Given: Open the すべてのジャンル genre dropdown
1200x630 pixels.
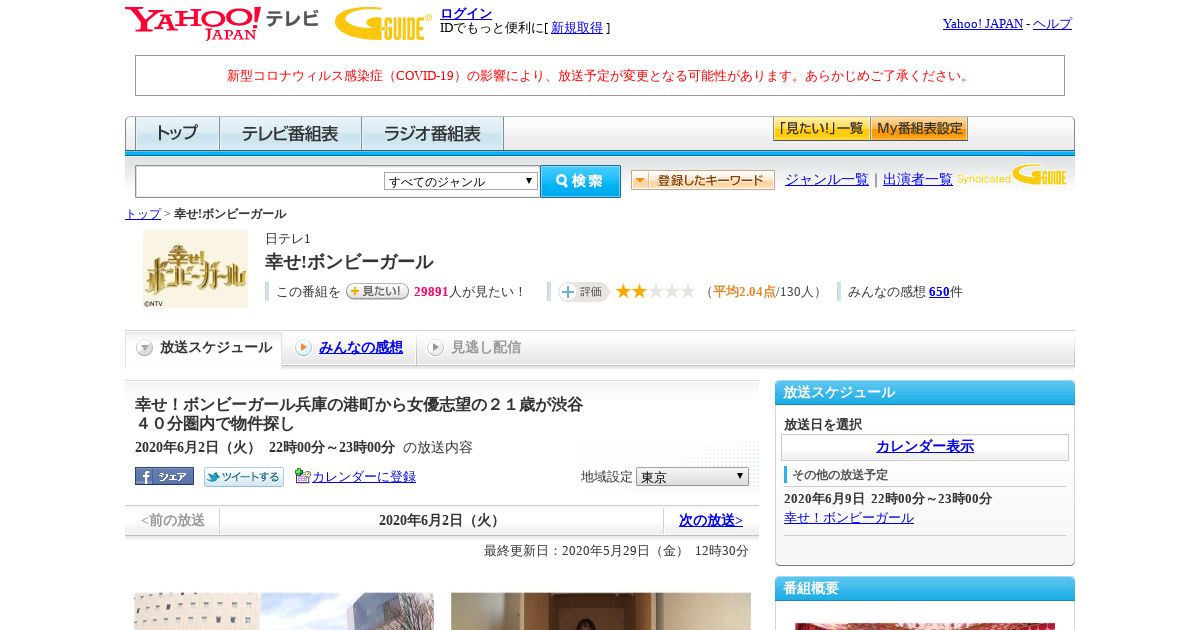Looking at the screenshot, I should (x=461, y=181).
